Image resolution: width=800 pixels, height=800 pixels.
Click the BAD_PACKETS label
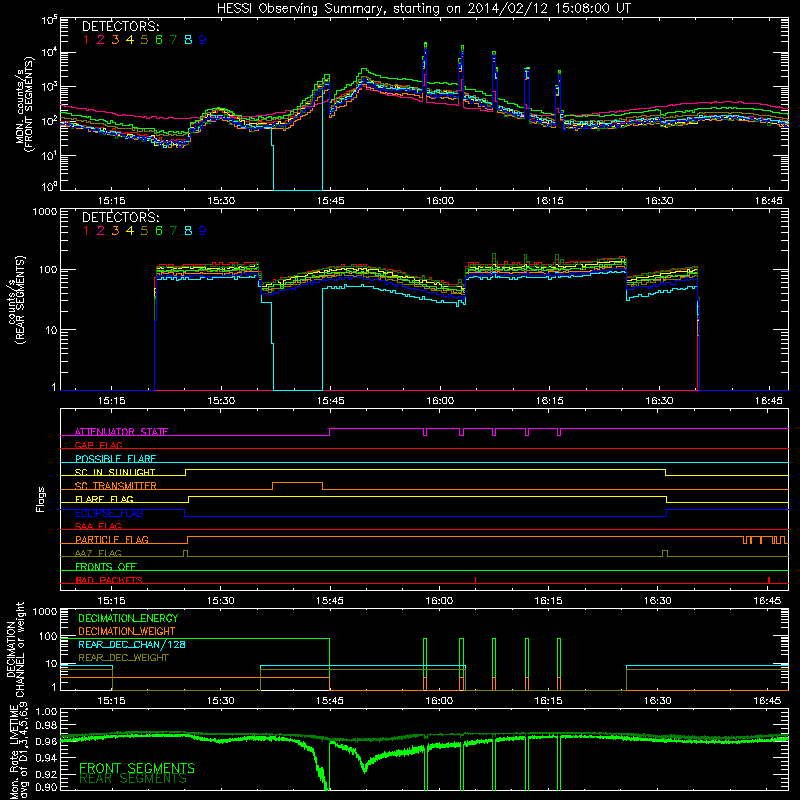click(x=109, y=580)
